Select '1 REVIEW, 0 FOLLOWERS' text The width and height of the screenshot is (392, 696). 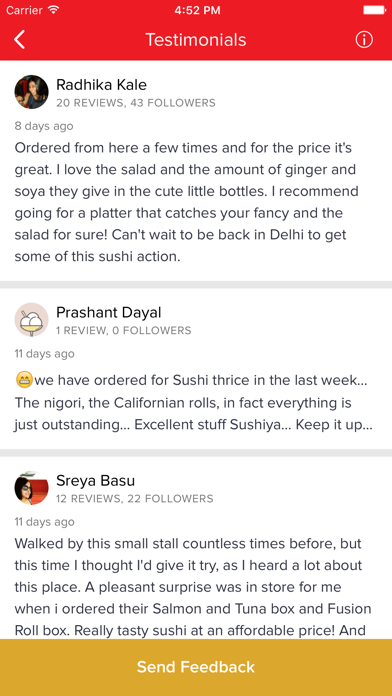point(124,331)
